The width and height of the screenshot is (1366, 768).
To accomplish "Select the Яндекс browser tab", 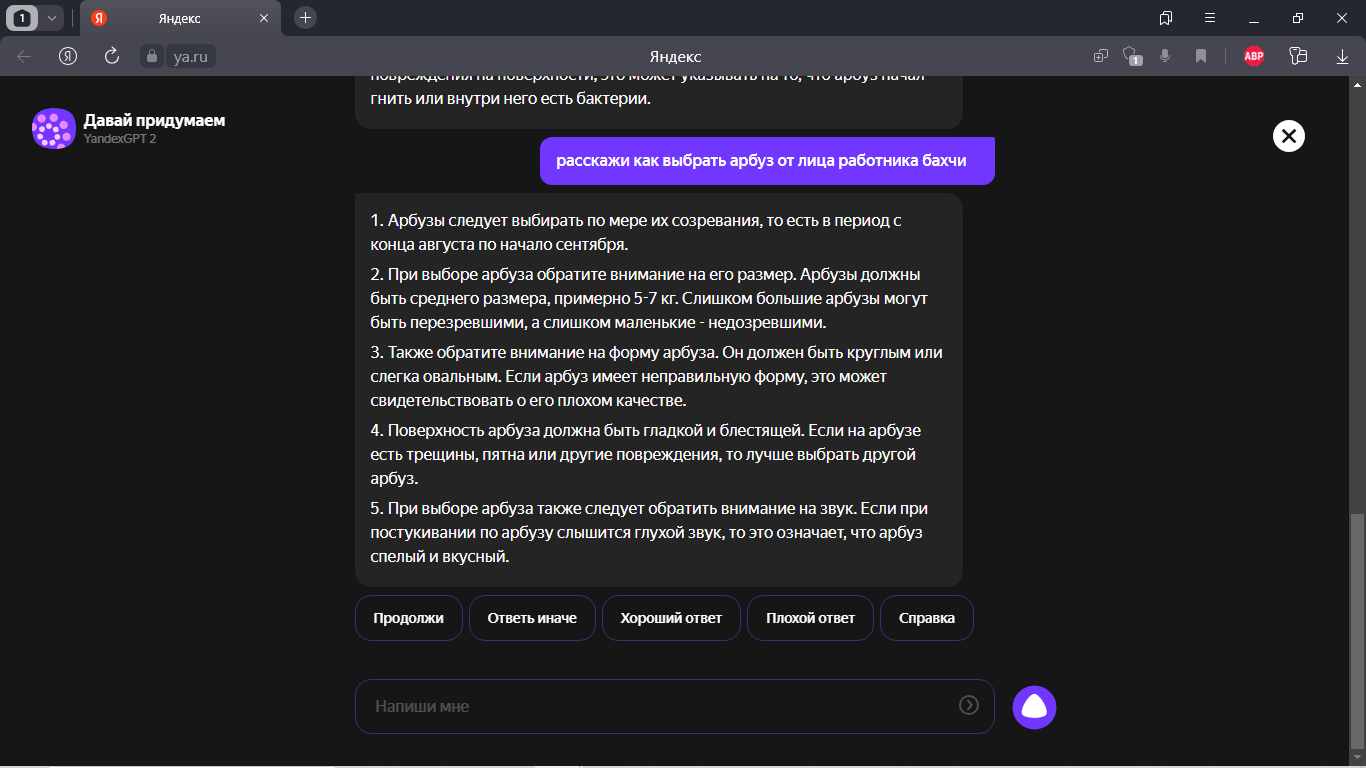I will click(179, 18).
